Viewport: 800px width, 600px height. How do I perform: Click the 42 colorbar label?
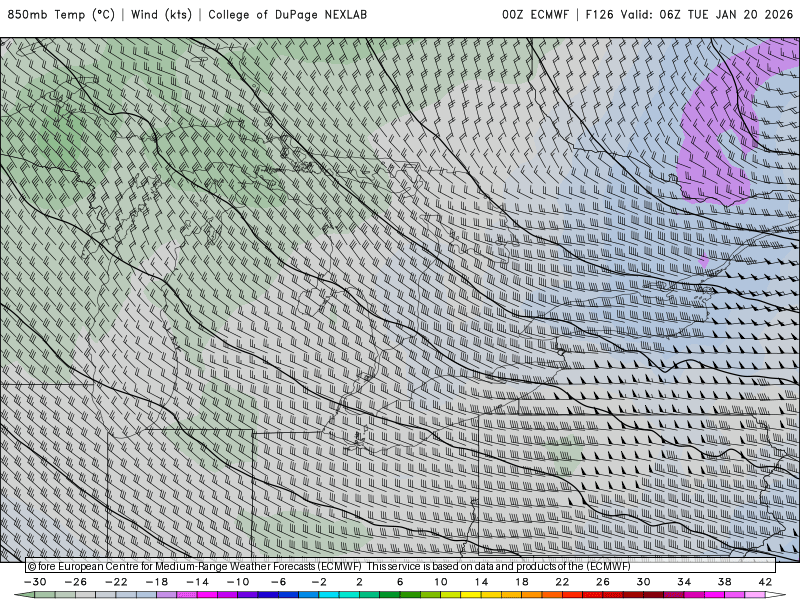(765, 582)
